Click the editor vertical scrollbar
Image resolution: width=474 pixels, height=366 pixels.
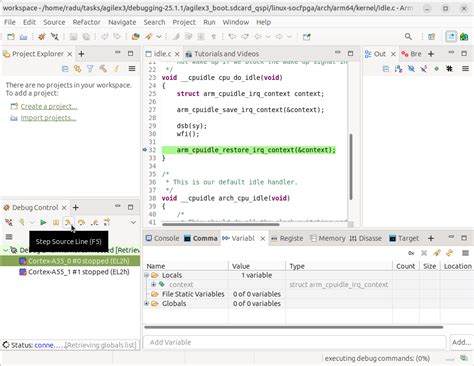tap(351, 167)
